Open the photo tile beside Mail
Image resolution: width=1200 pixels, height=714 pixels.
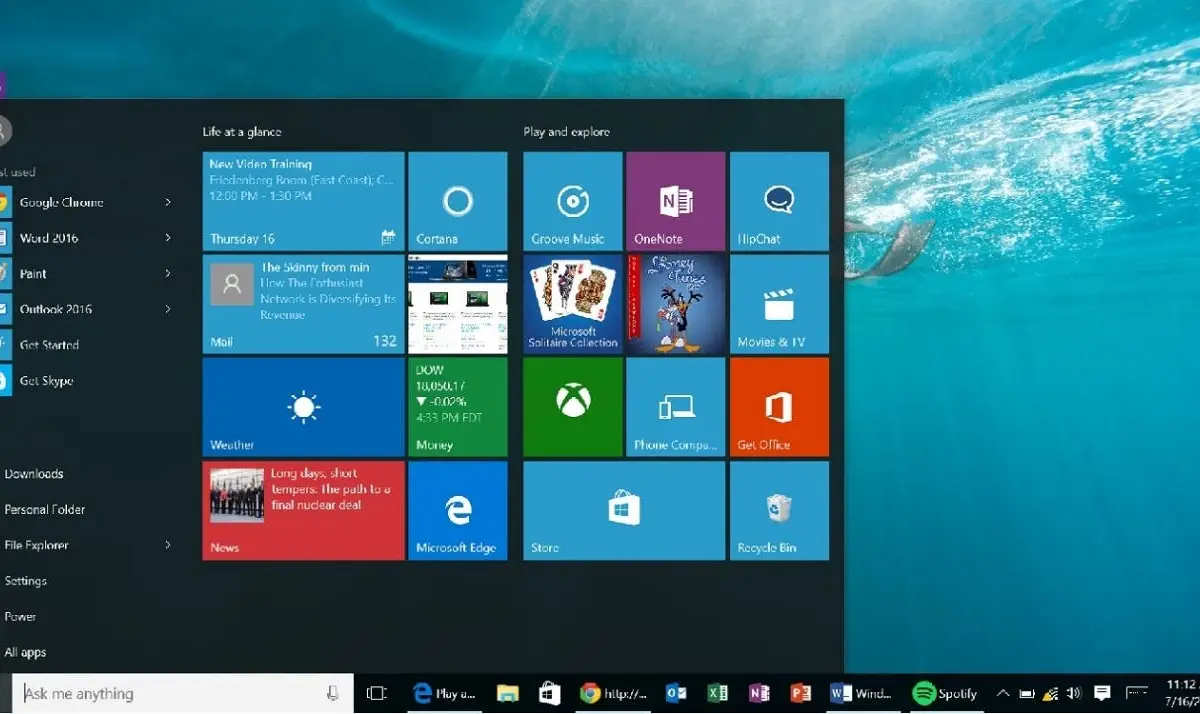[x=458, y=304]
